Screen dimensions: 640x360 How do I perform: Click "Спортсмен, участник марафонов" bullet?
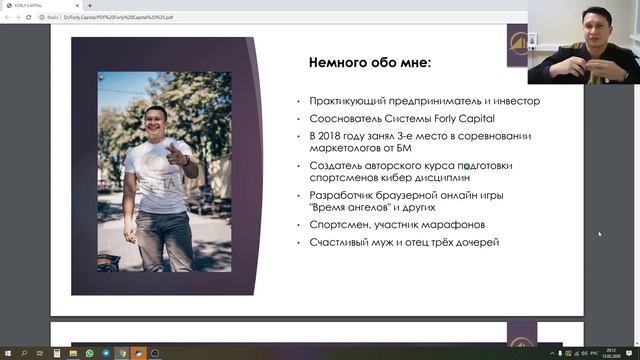click(x=397, y=224)
